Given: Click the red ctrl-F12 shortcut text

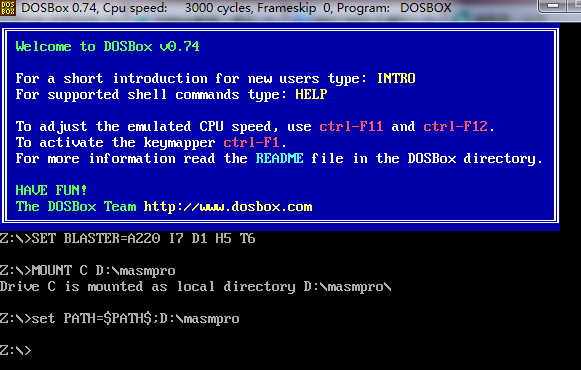Looking at the screenshot, I should 455,127.
